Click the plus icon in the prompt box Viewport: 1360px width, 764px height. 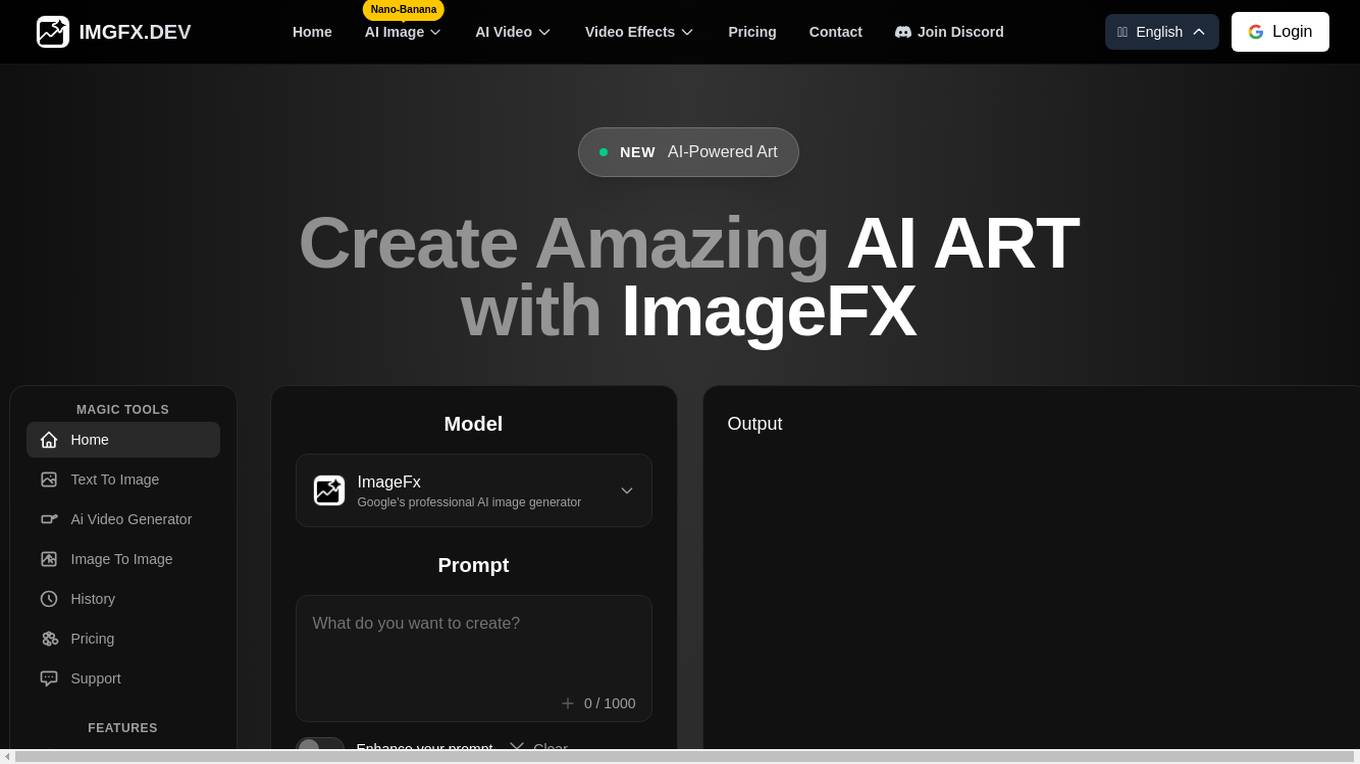click(568, 703)
